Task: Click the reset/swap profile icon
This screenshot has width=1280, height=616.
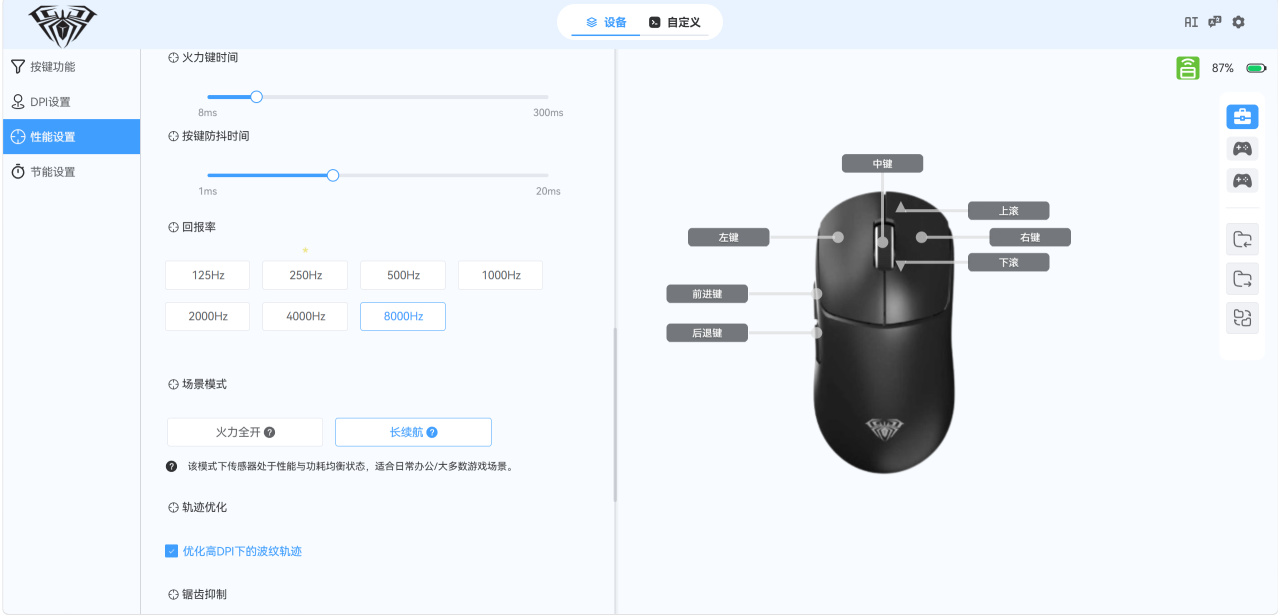Action: 1242,318
